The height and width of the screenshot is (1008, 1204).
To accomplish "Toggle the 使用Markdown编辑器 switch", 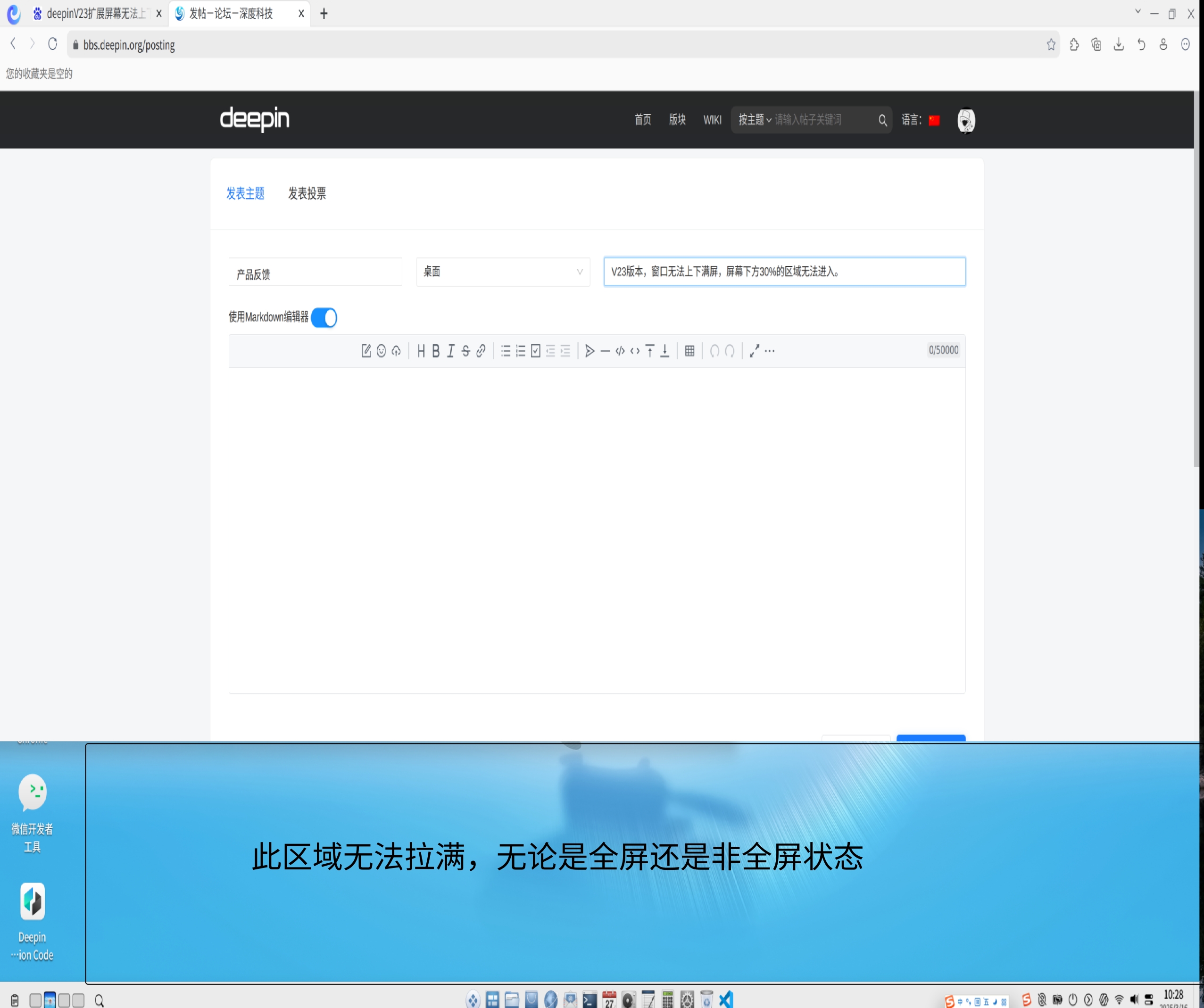I will [x=324, y=317].
